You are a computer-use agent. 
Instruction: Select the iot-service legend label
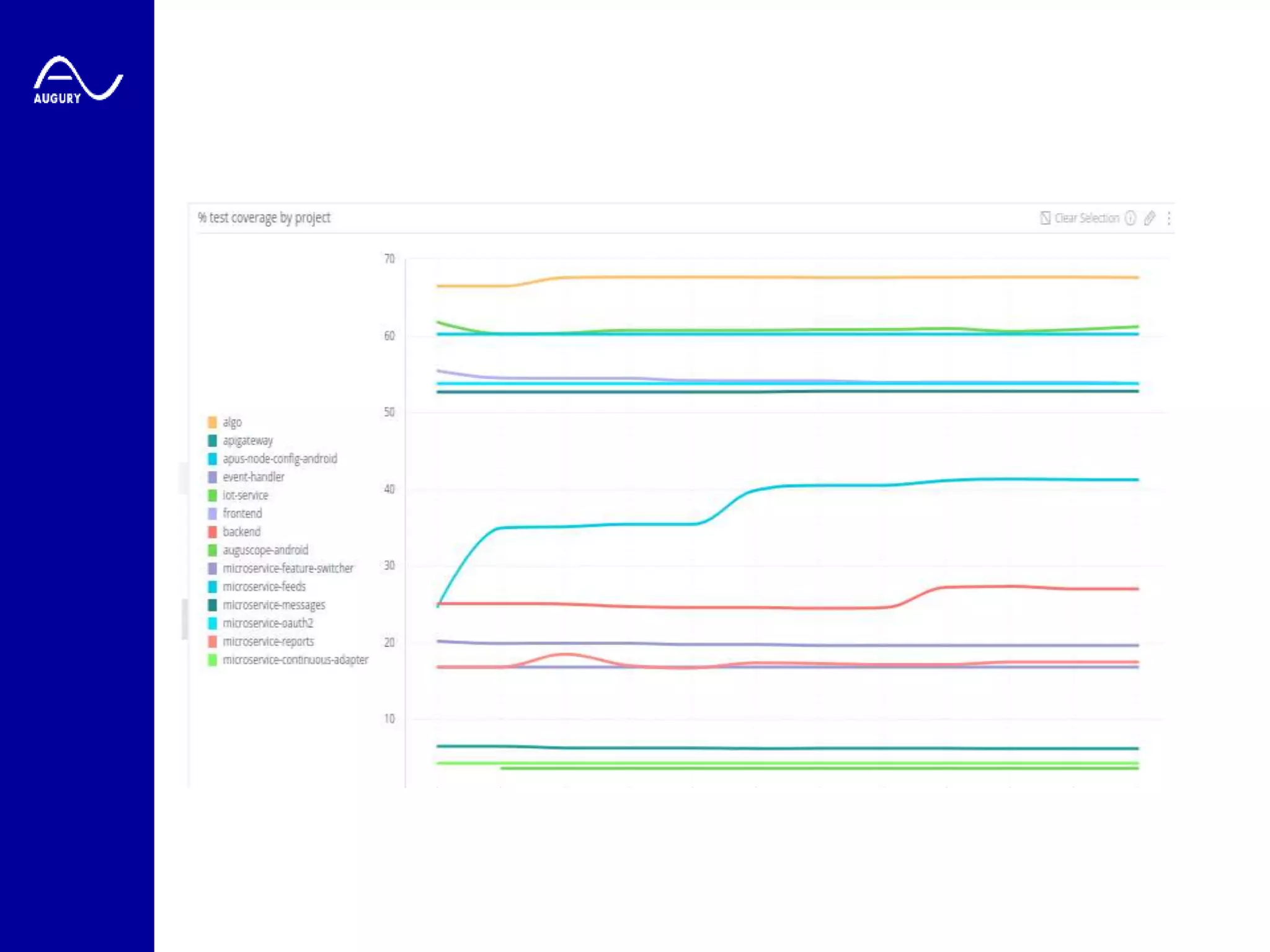pos(246,495)
